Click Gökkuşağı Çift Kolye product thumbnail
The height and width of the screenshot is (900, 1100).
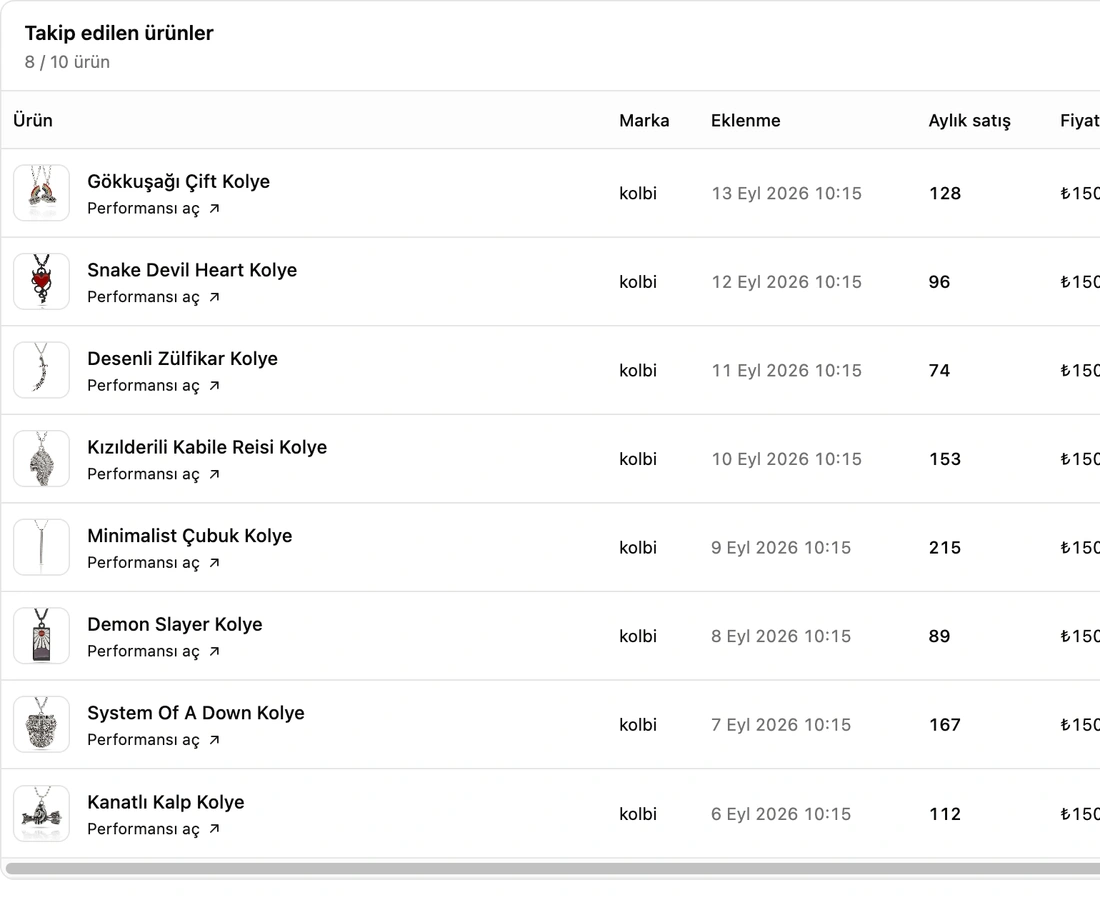tap(41, 193)
